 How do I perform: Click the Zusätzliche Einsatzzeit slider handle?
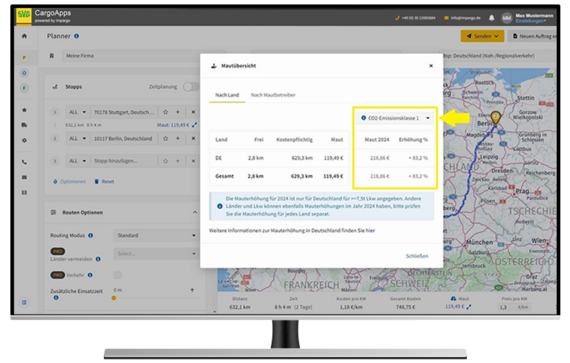pyautogui.click(x=114, y=298)
